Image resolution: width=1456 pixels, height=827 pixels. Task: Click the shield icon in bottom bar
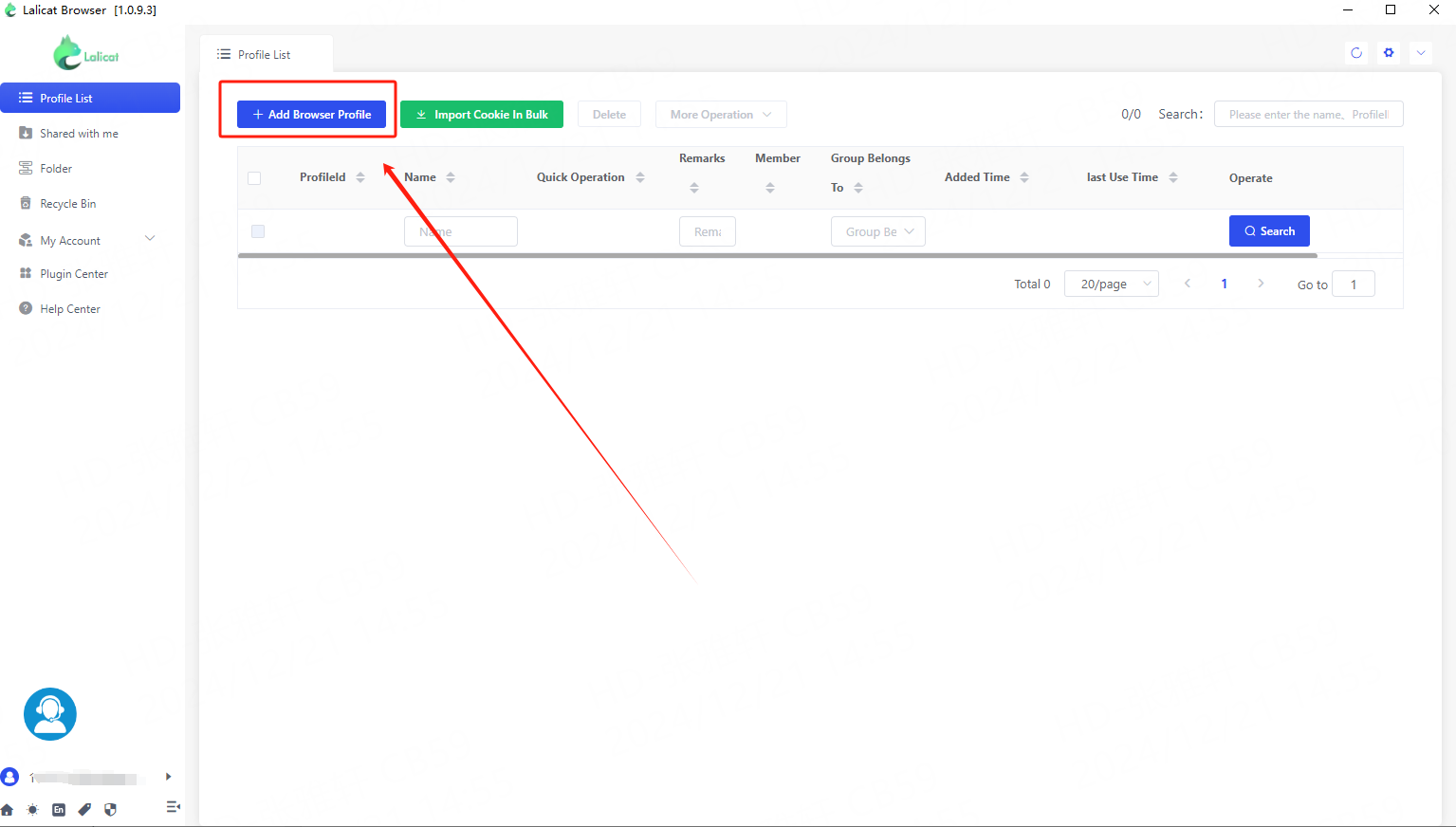(x=110, y=810)
